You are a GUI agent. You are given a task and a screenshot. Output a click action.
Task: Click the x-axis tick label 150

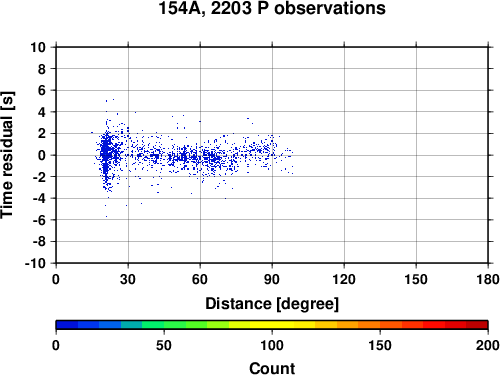(416, 279)
